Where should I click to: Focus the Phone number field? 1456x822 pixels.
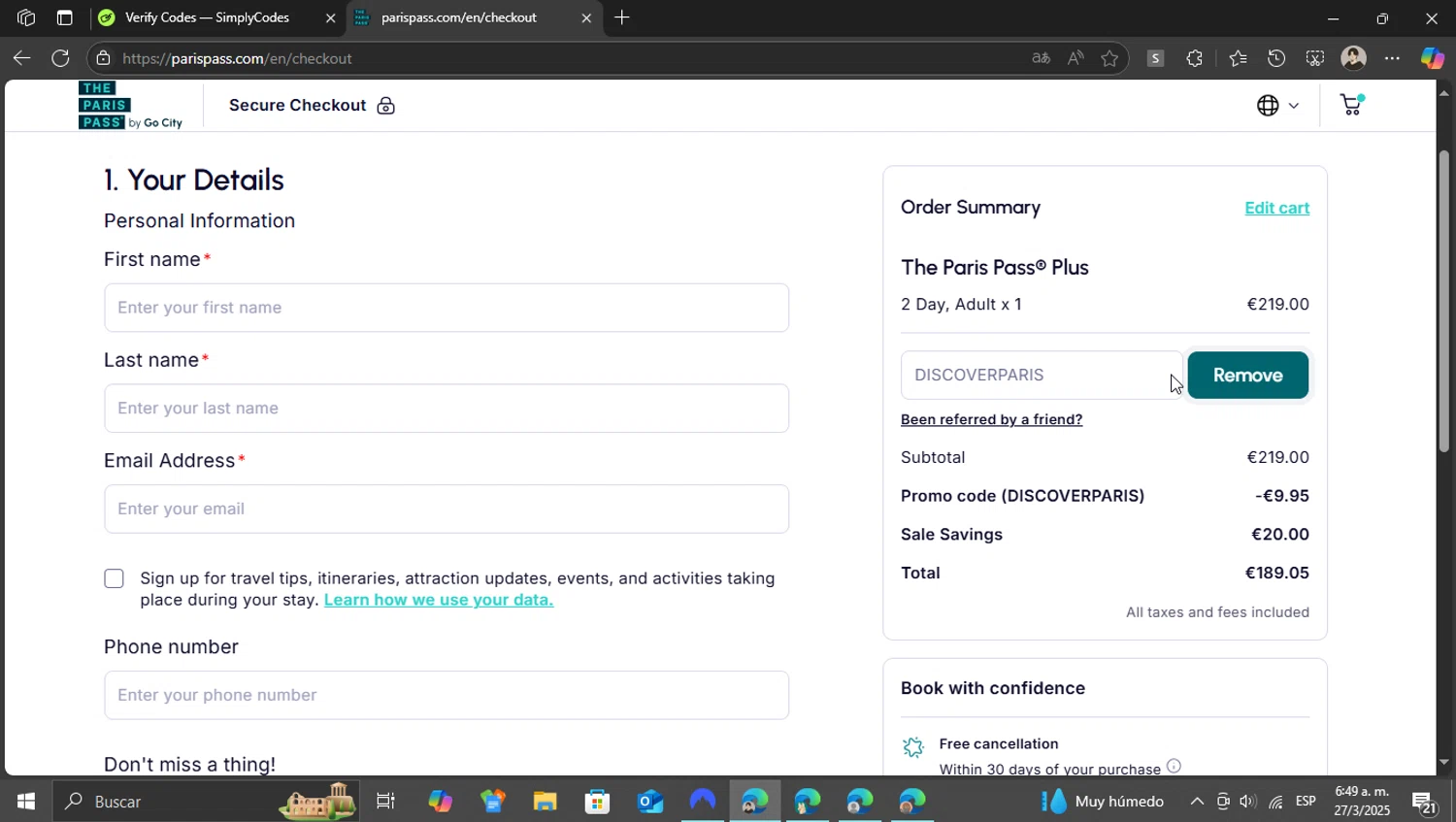point(447,695)
